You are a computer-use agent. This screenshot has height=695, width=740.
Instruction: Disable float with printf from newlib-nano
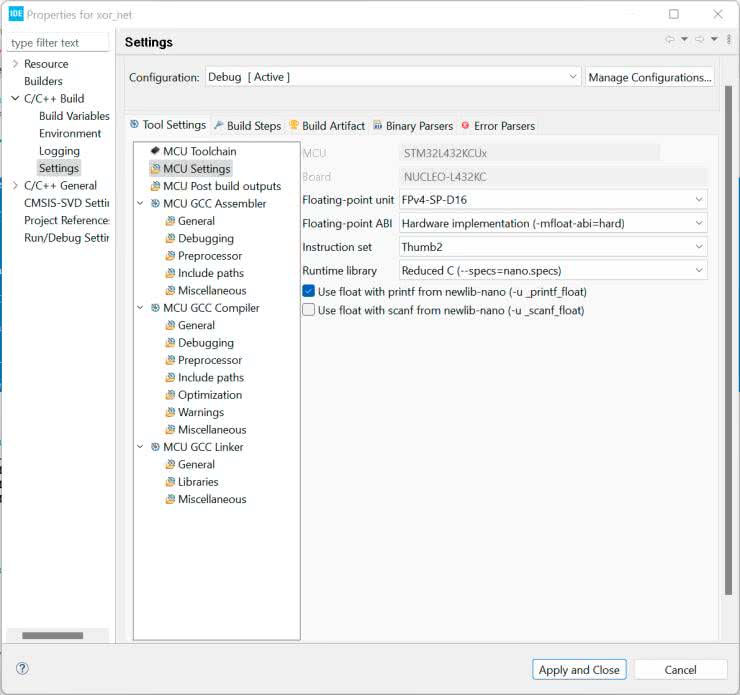pyautogui.click(x=309, y=291)
